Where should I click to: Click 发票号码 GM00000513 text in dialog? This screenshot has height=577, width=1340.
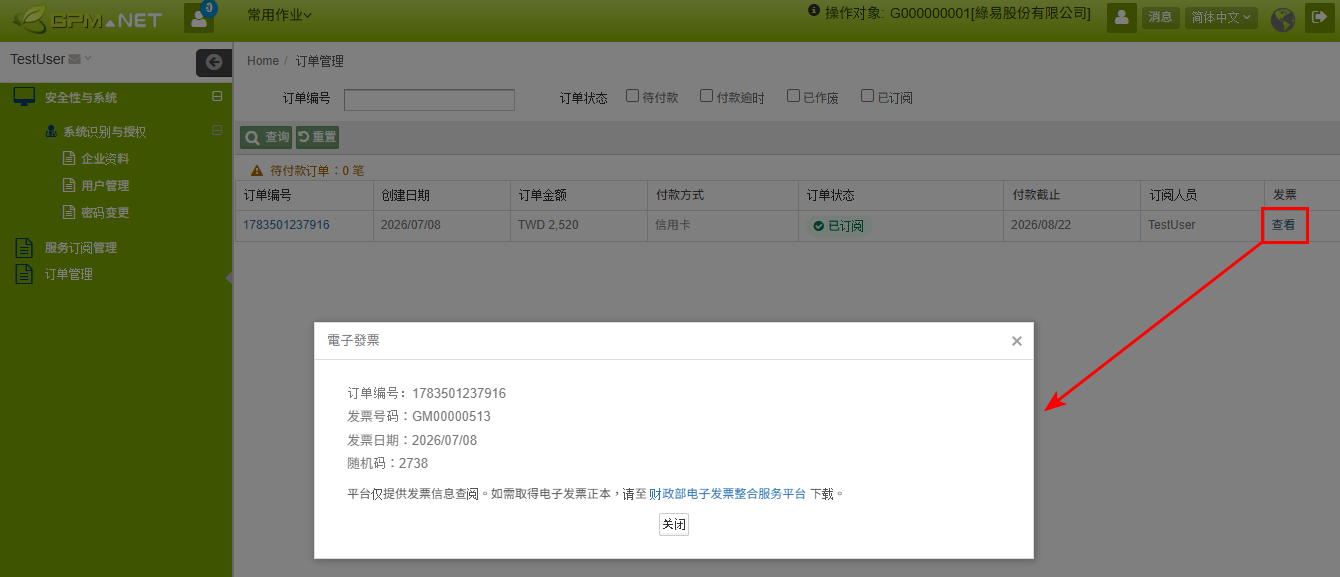click(x=419, y=416)
